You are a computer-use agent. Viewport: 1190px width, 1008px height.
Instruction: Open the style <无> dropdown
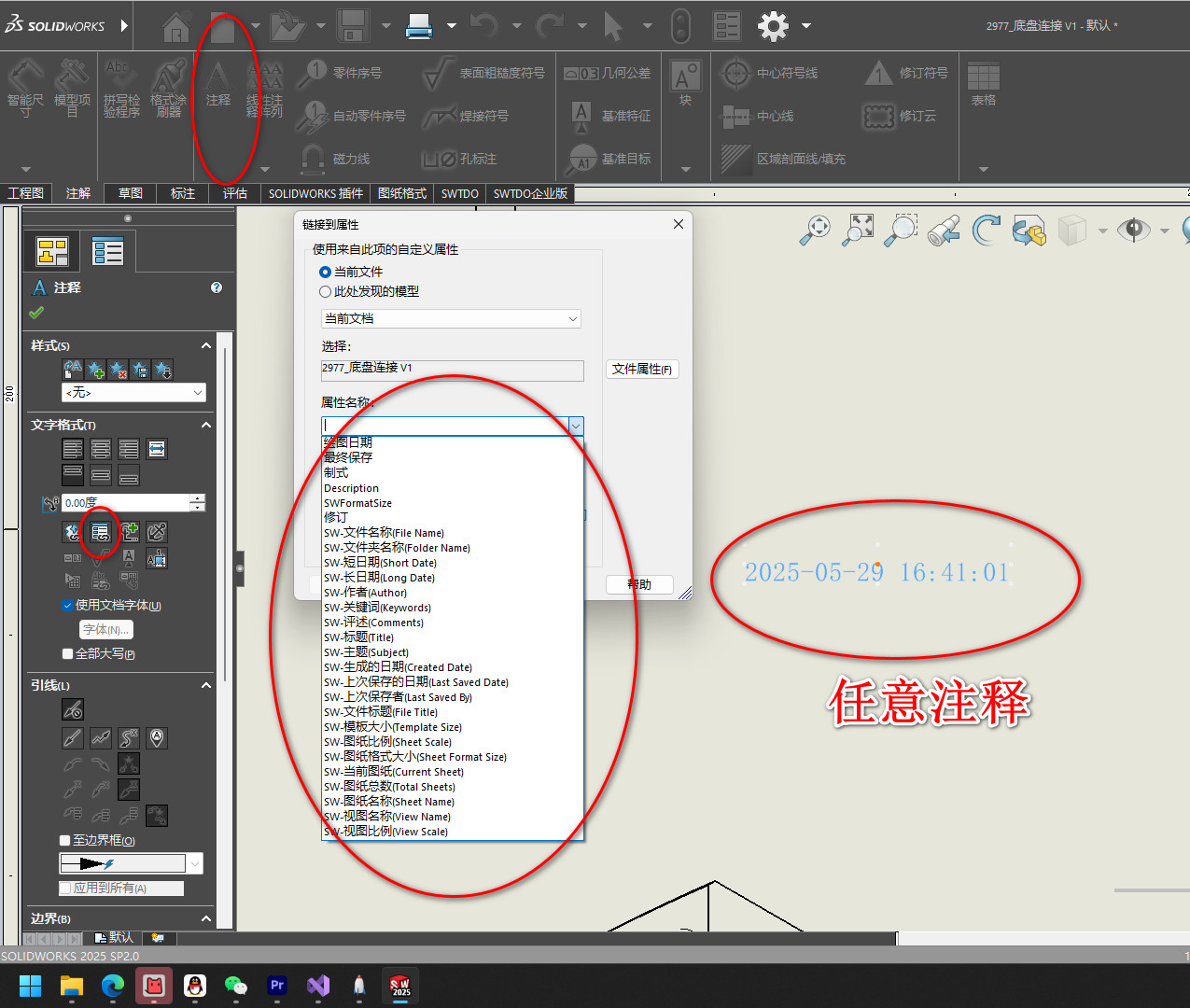pyautogui.click(x=133, y=393)
